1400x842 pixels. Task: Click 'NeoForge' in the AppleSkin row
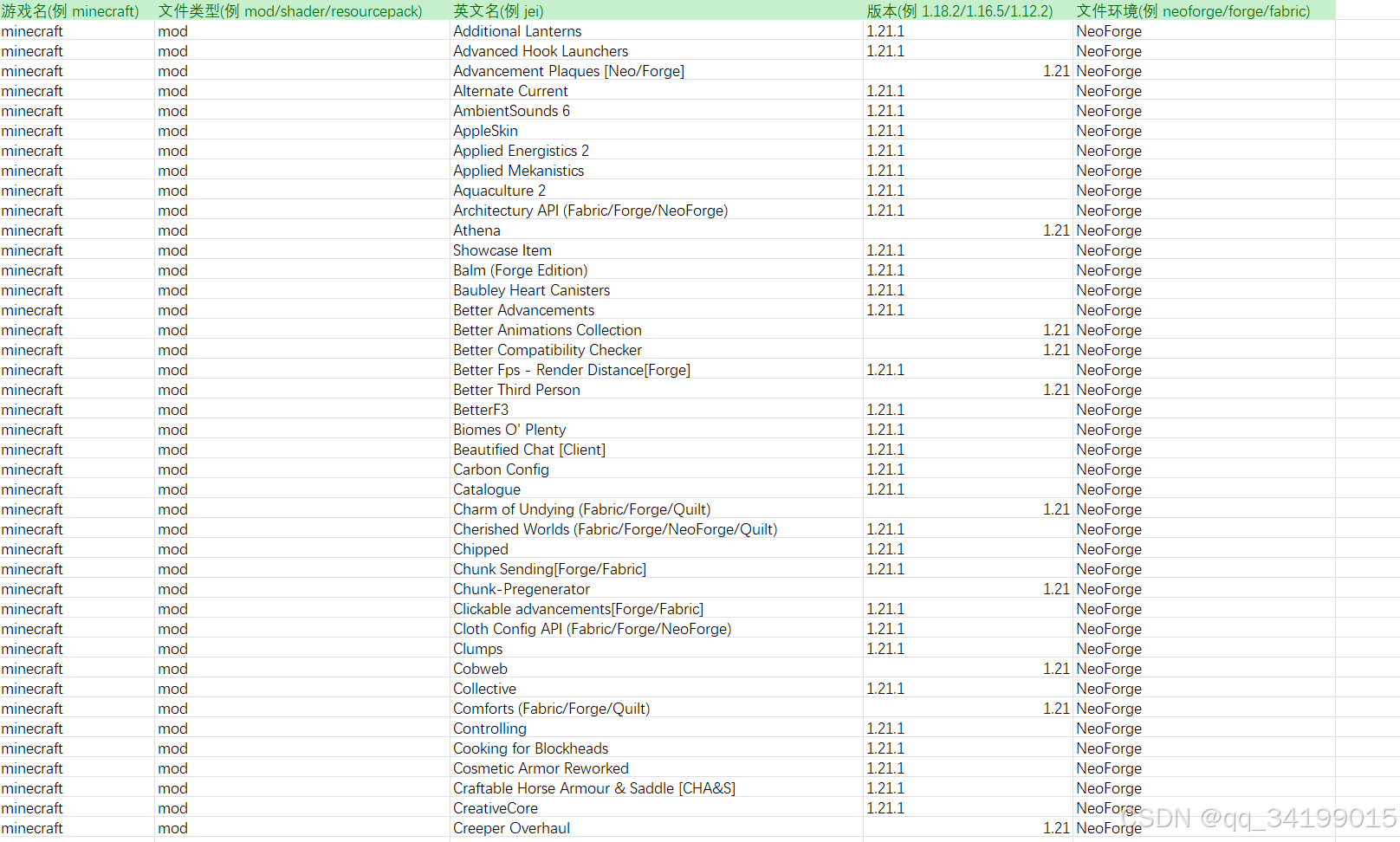pyautogui.click(x=1204, y=131)
